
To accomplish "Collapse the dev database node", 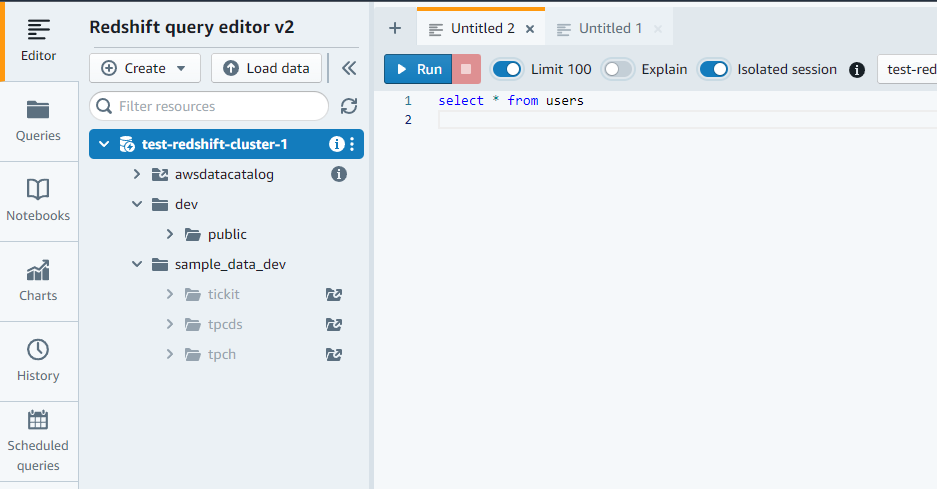I will (137, 204).
